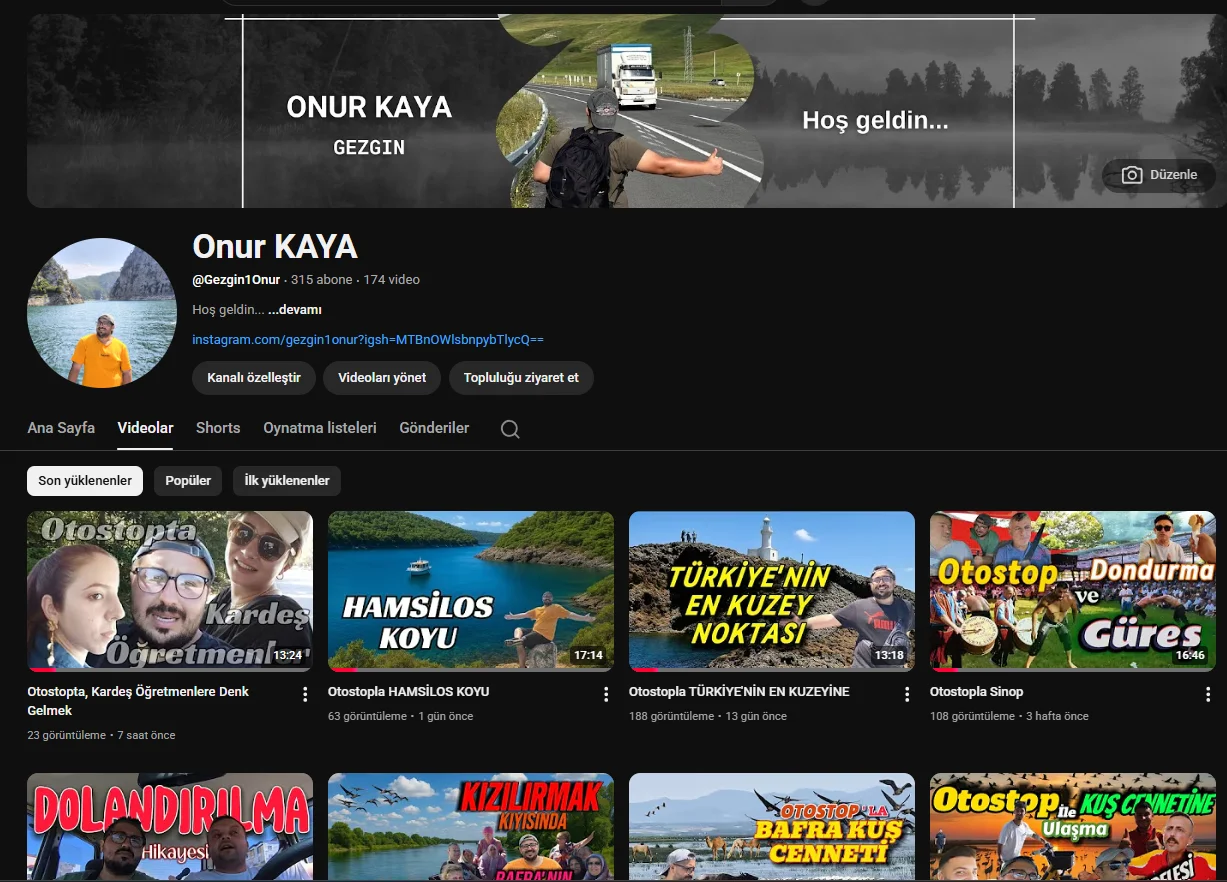
Task: Click the 'Onur KAYA' channel name heading
Action: tap(275, 246)
